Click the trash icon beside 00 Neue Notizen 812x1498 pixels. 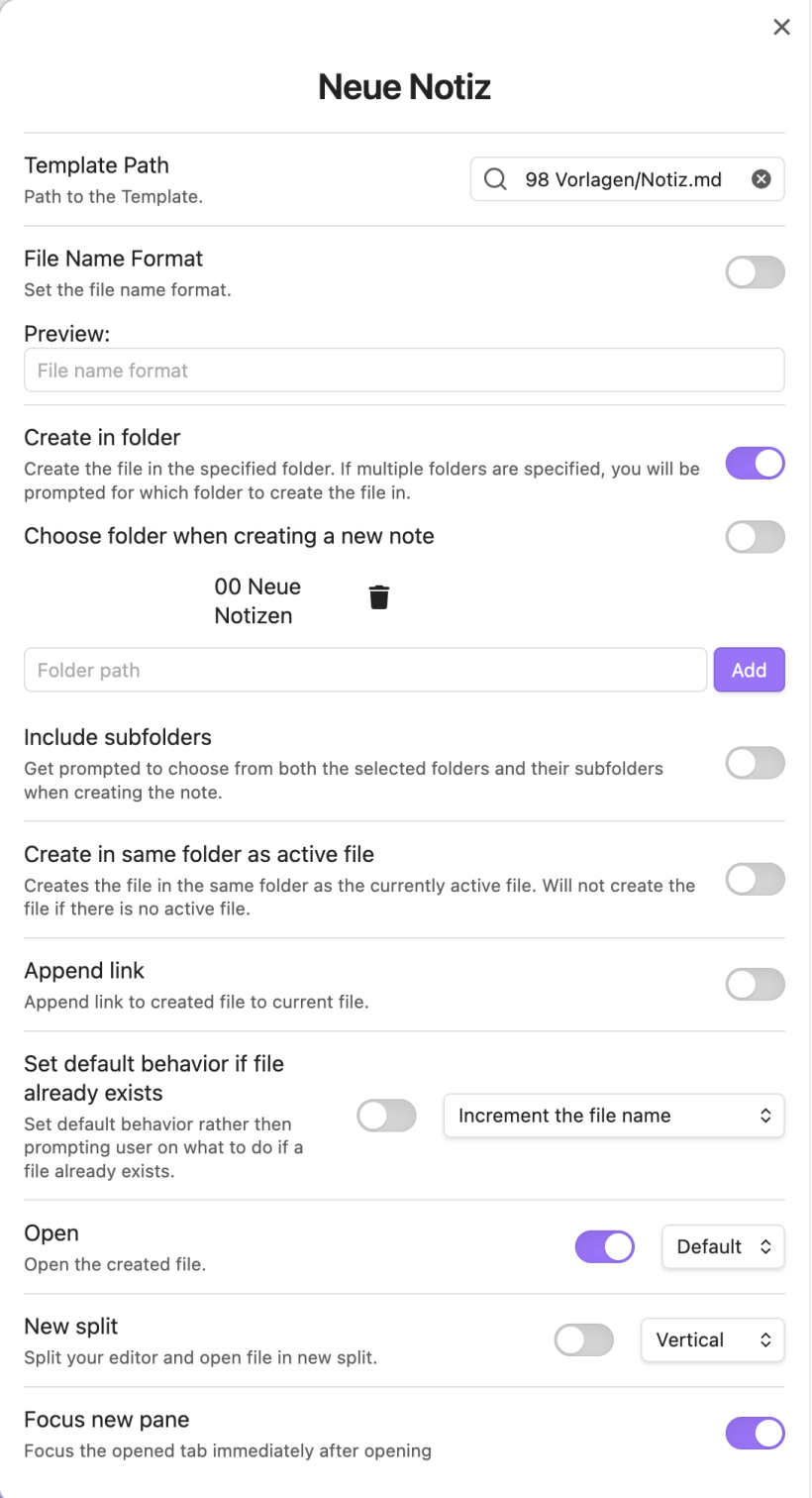pos(379,597)
